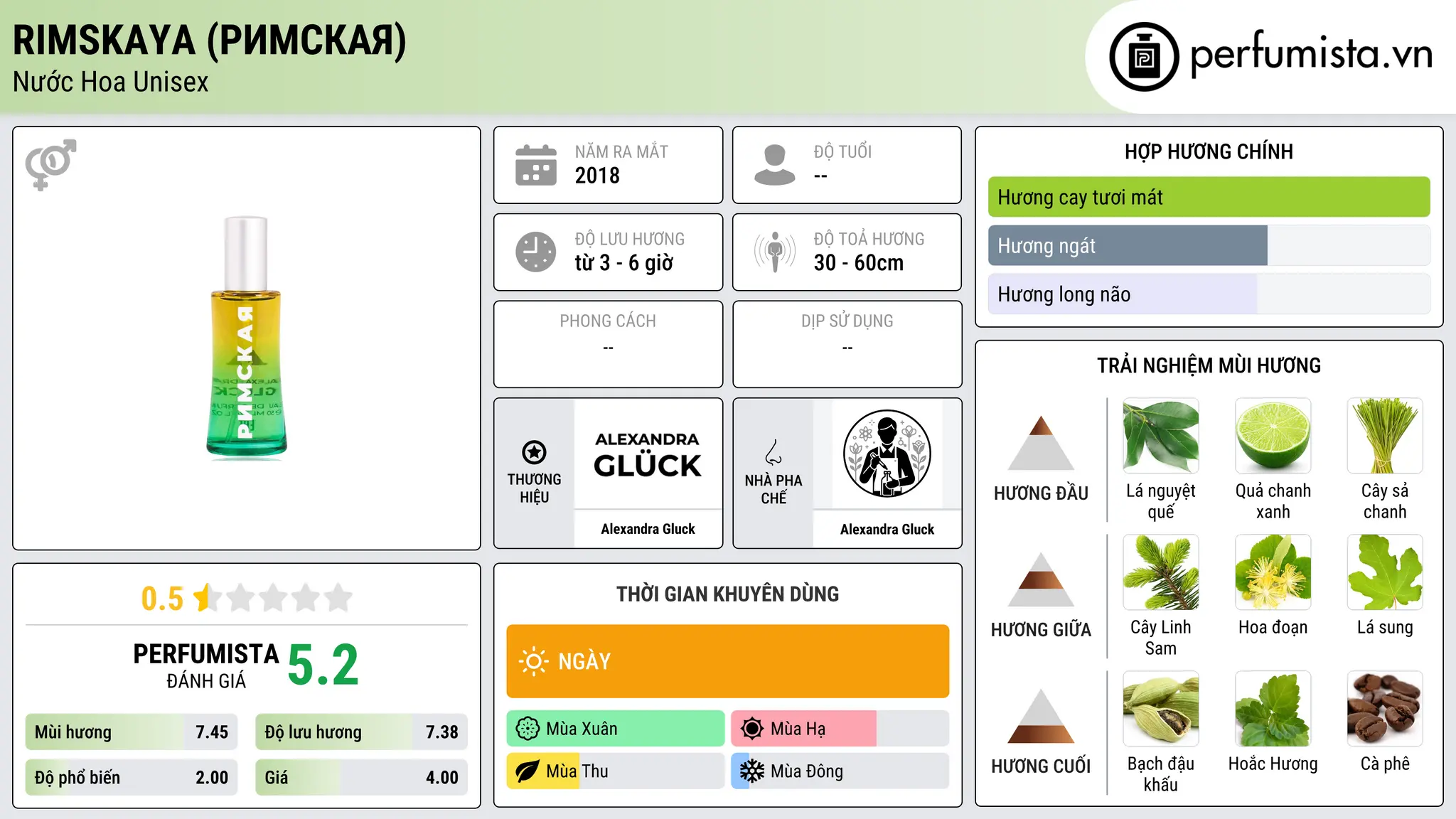The width and height of the screenshot is (1456, 819).
Task: Click the 30 - 60cm sillage value
Action: point(859,263)
